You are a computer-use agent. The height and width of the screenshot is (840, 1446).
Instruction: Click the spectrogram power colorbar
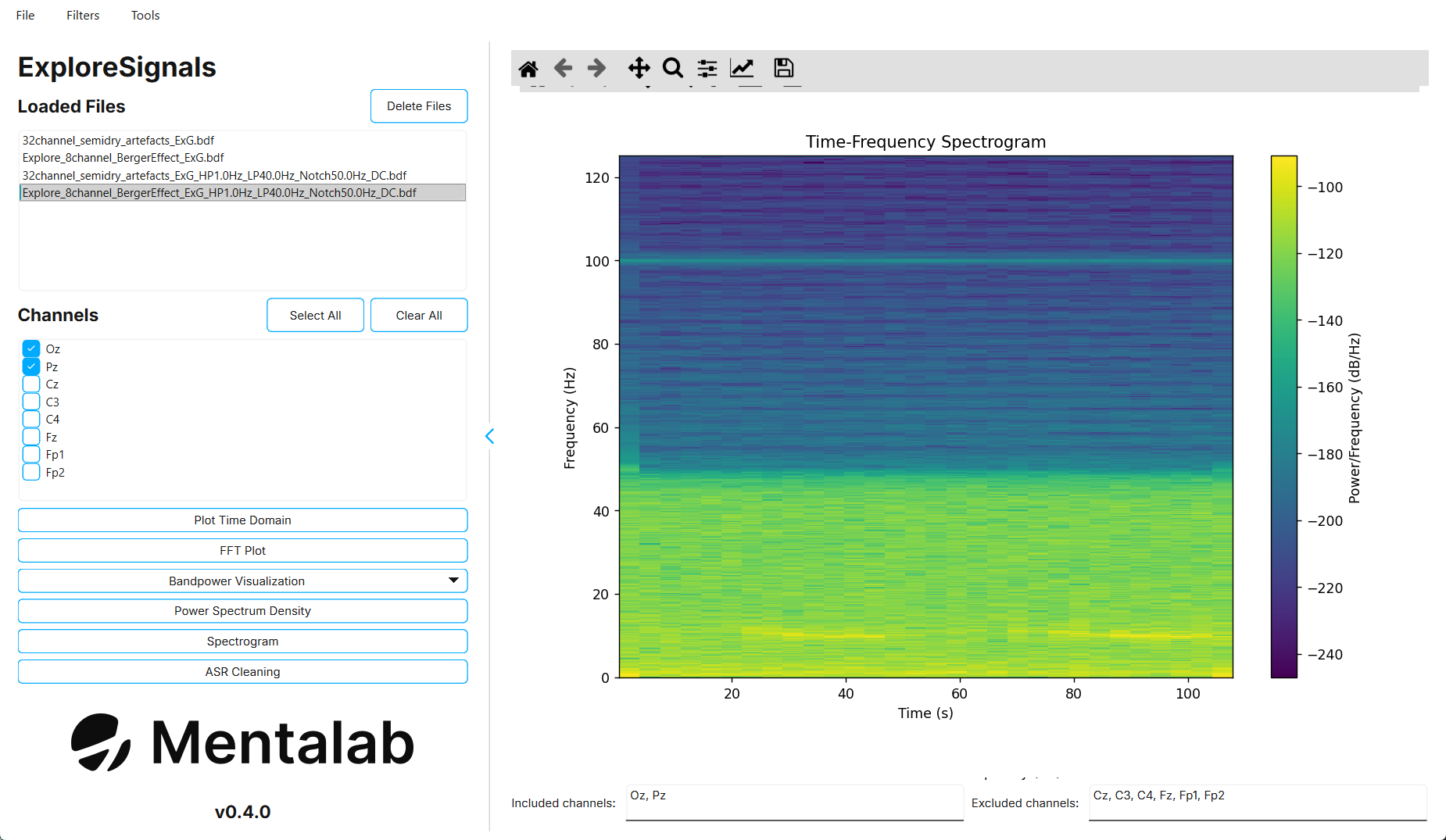(1284, 416)
